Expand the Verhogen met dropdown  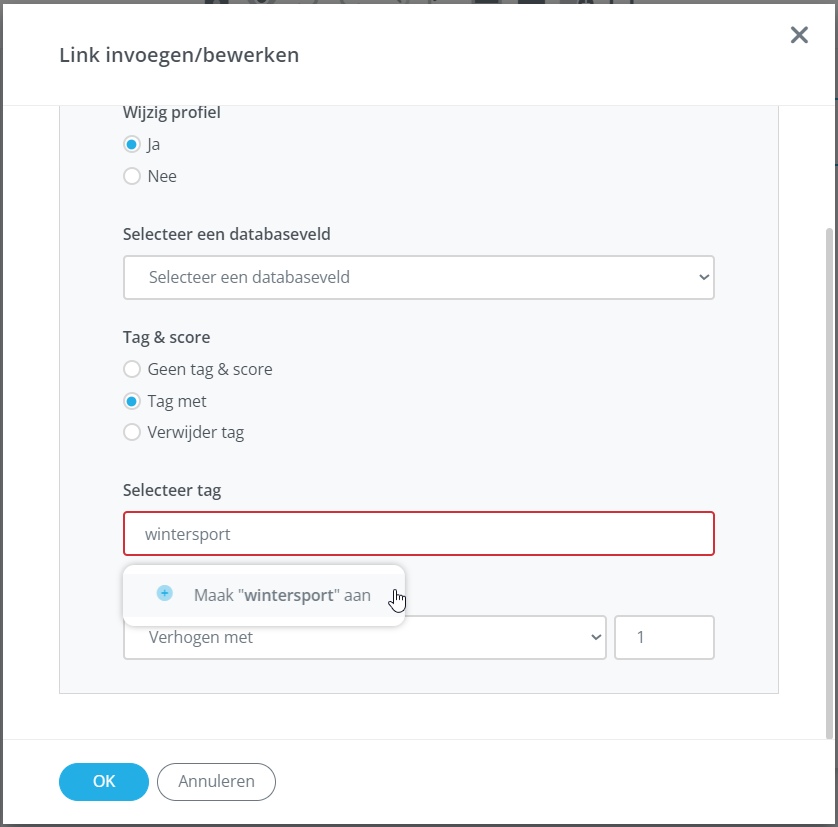(364, 637)
